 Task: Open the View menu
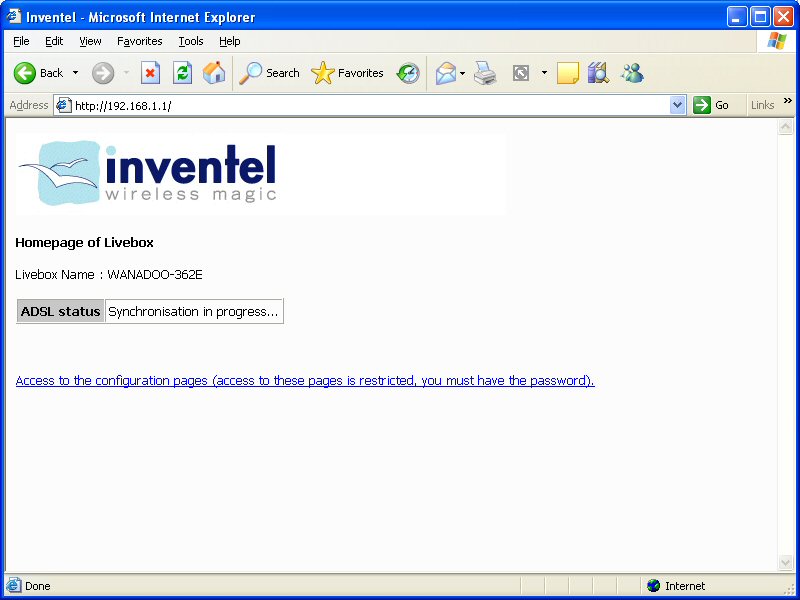90,41
